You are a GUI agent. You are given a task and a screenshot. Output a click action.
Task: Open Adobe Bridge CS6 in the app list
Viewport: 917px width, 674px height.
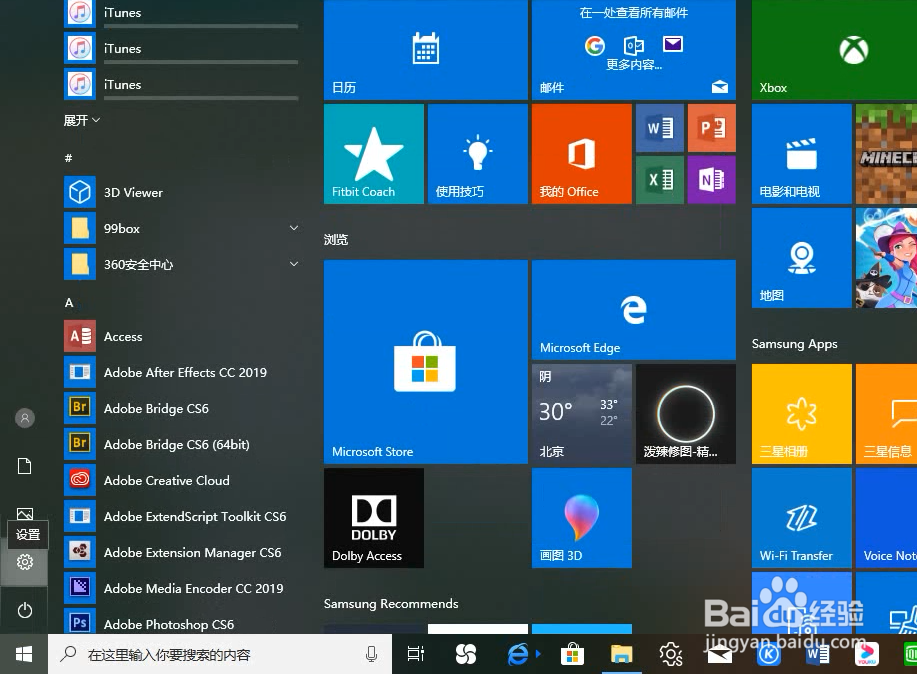click(x=182, y=408)
